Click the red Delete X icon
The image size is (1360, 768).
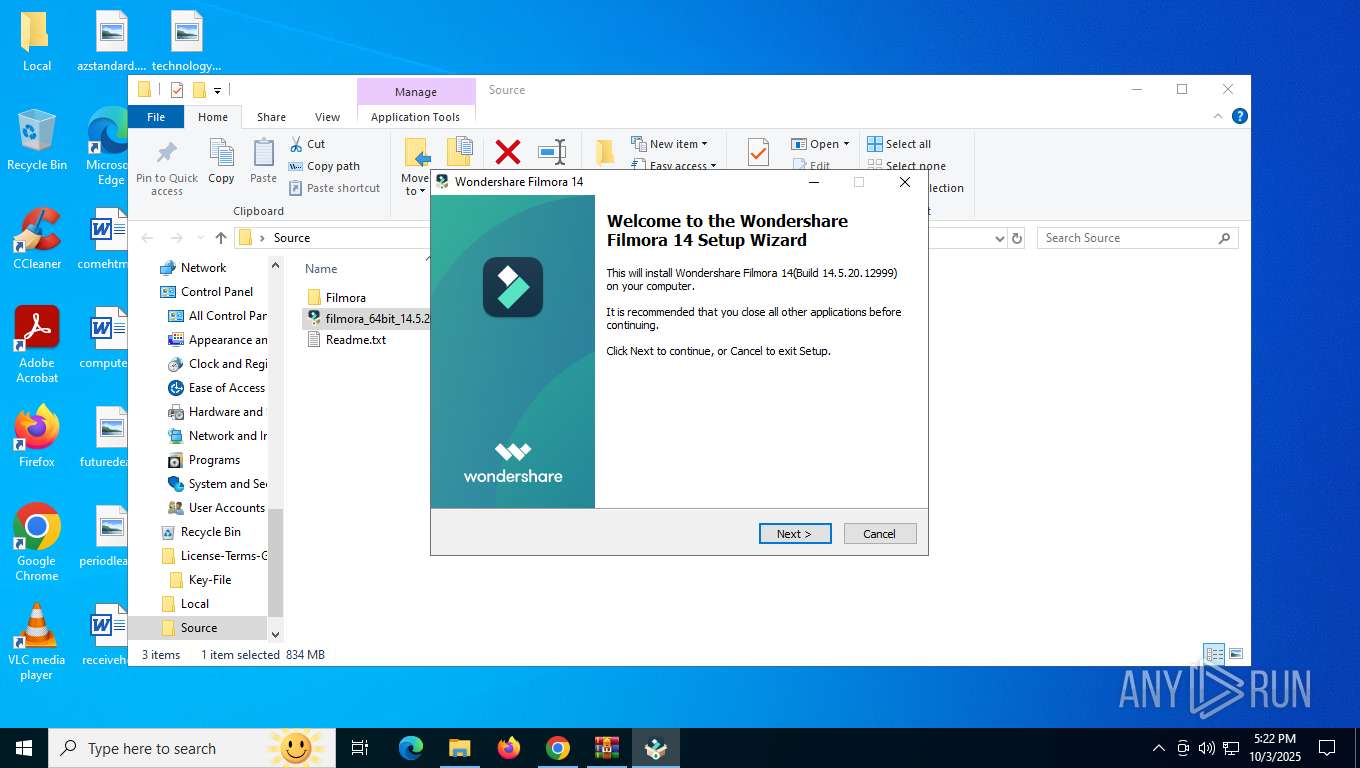click(508, 152)
